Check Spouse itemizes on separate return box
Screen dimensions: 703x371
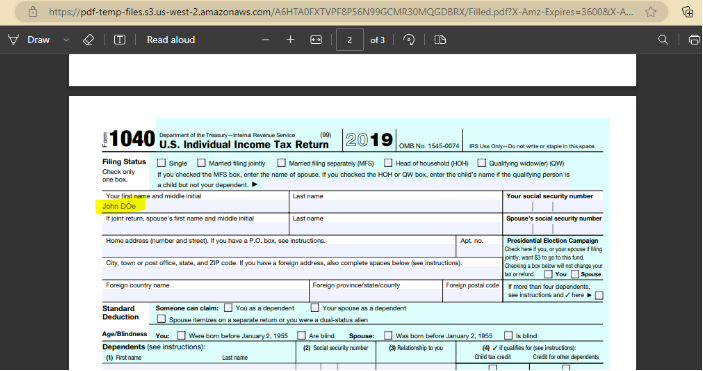point(161,319)
